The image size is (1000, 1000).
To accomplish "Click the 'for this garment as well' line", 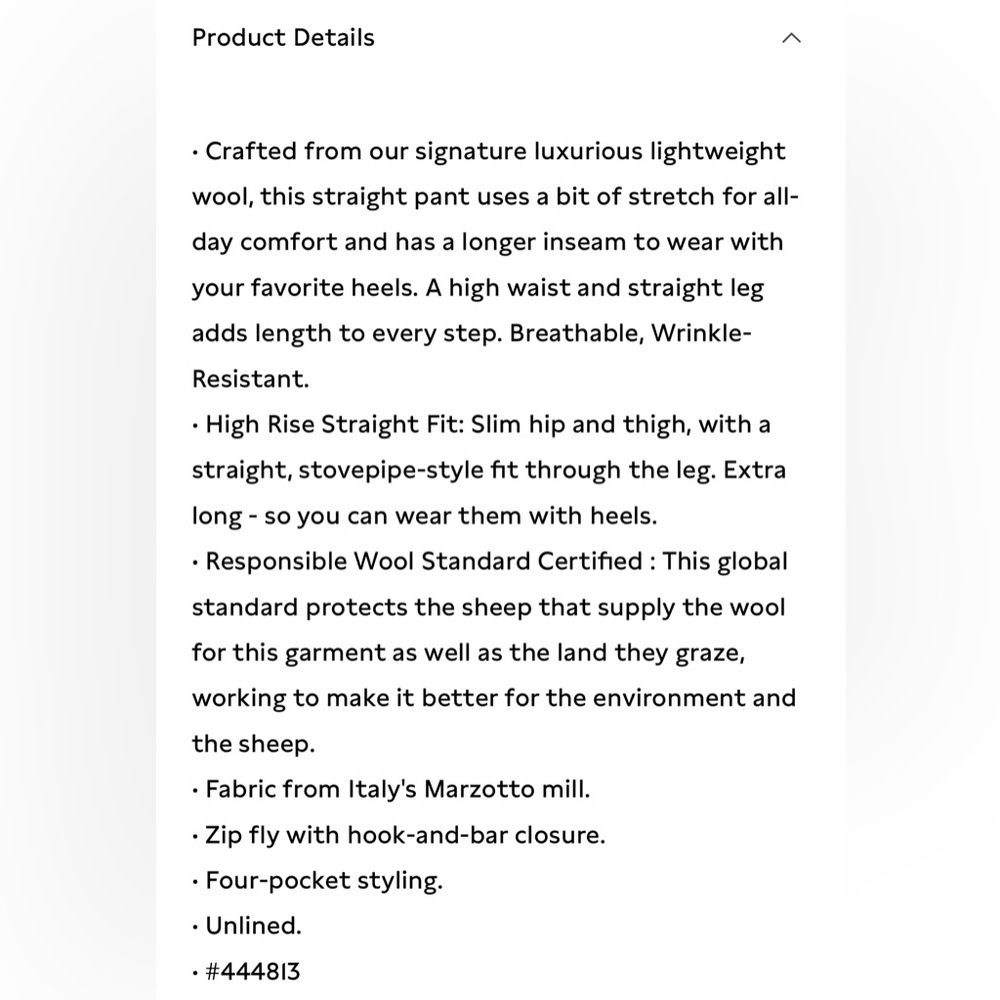I will [x=468, y=652].
